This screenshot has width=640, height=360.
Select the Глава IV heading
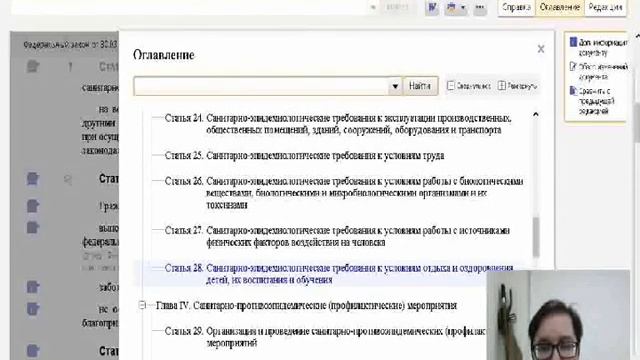pyautogui.click(x=306, y=305)
